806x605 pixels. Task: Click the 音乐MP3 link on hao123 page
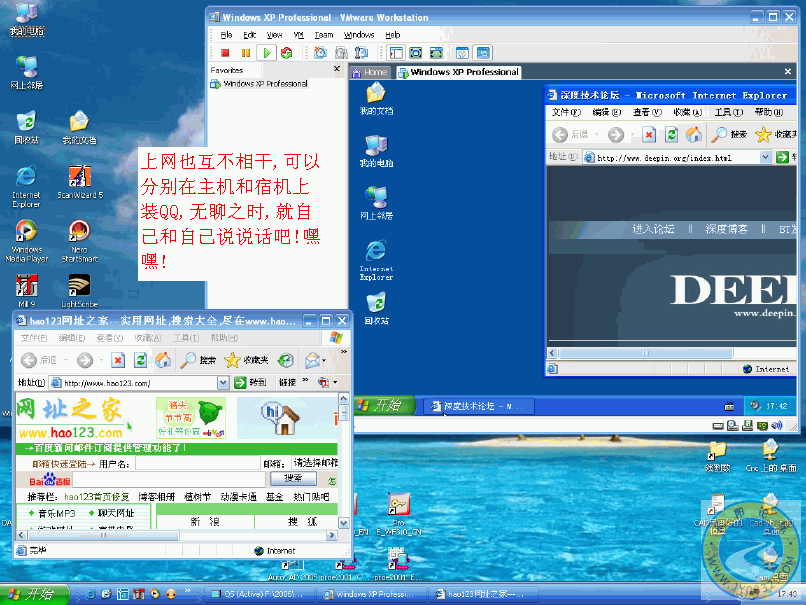pyautogui.click(x=57, y=514)
